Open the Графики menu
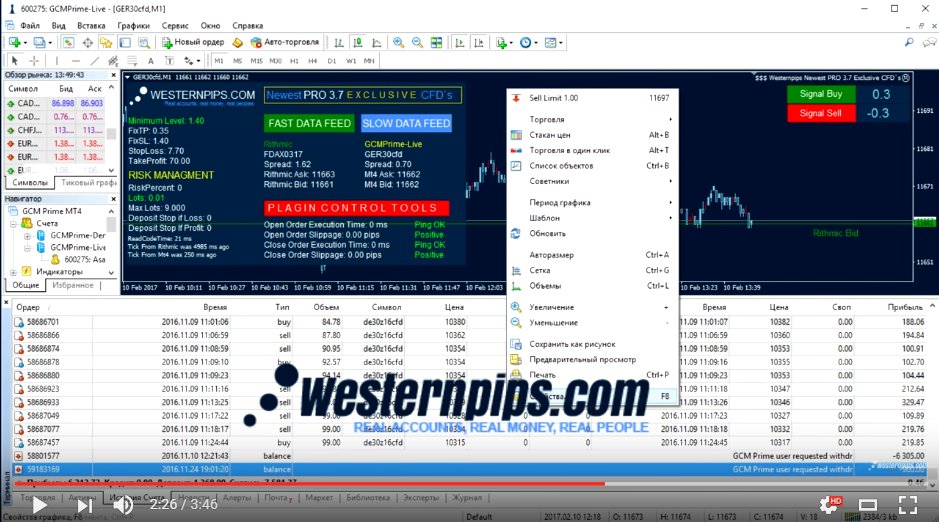The height and width of the screenshot is (522, 939). [134, 26]
